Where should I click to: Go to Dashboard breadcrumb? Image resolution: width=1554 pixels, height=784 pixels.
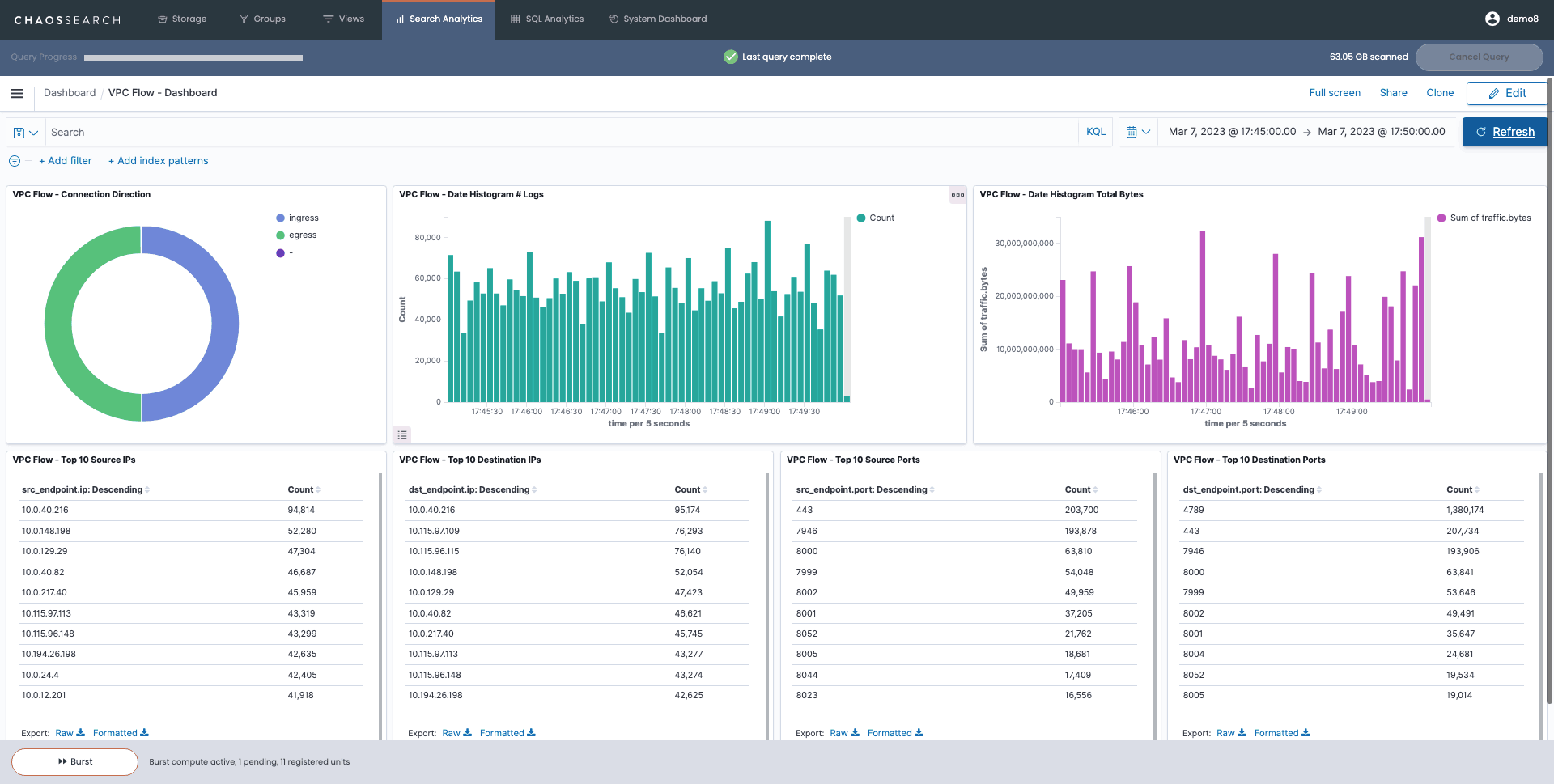tap(70, 93)
